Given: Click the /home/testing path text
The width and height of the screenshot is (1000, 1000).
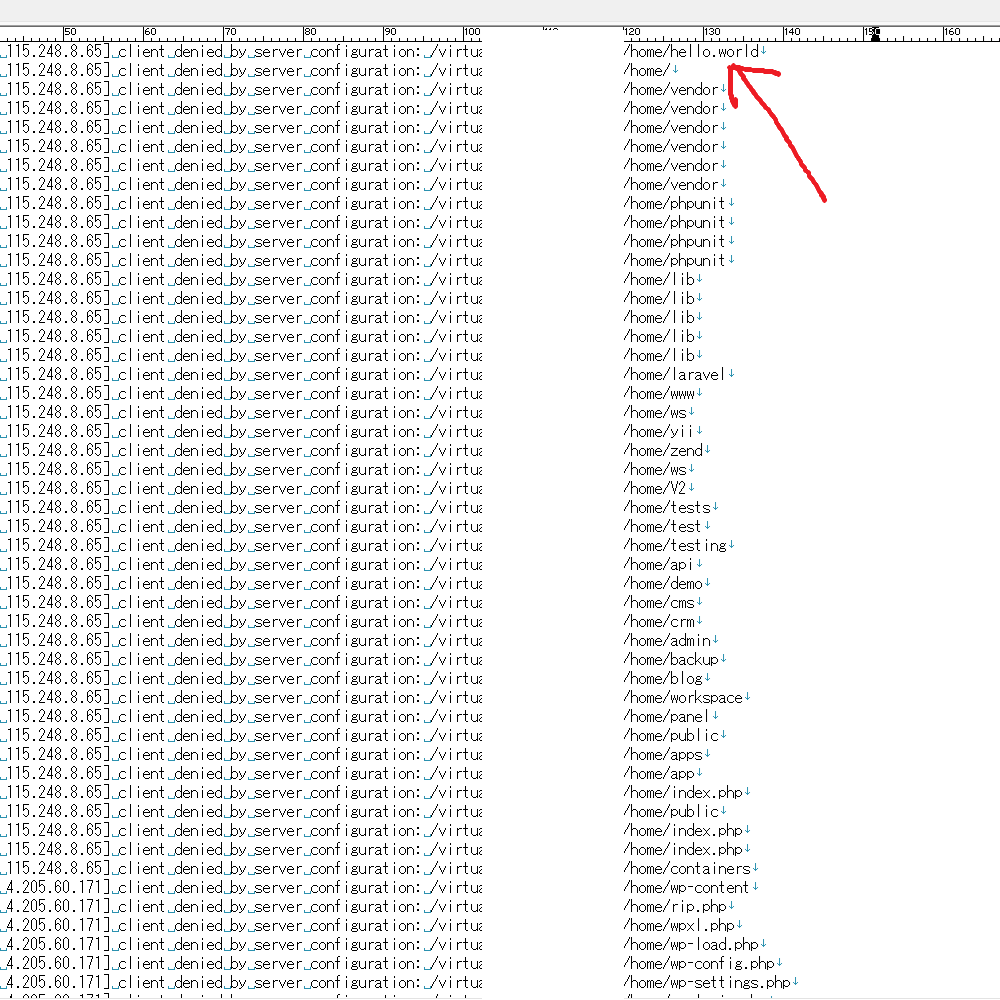Looking at the screenshot, I should click(x=675, y=546).
